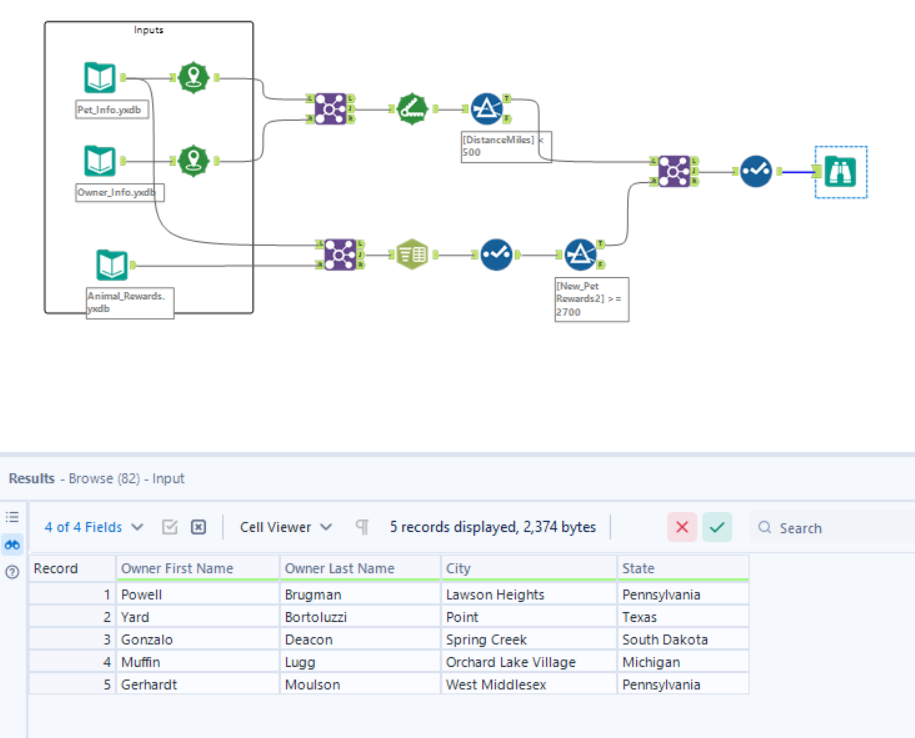This screenshot has width=915, height=738.
Task: Select the Pet_Info.yxdb Input Data tool
Action: 100,78
